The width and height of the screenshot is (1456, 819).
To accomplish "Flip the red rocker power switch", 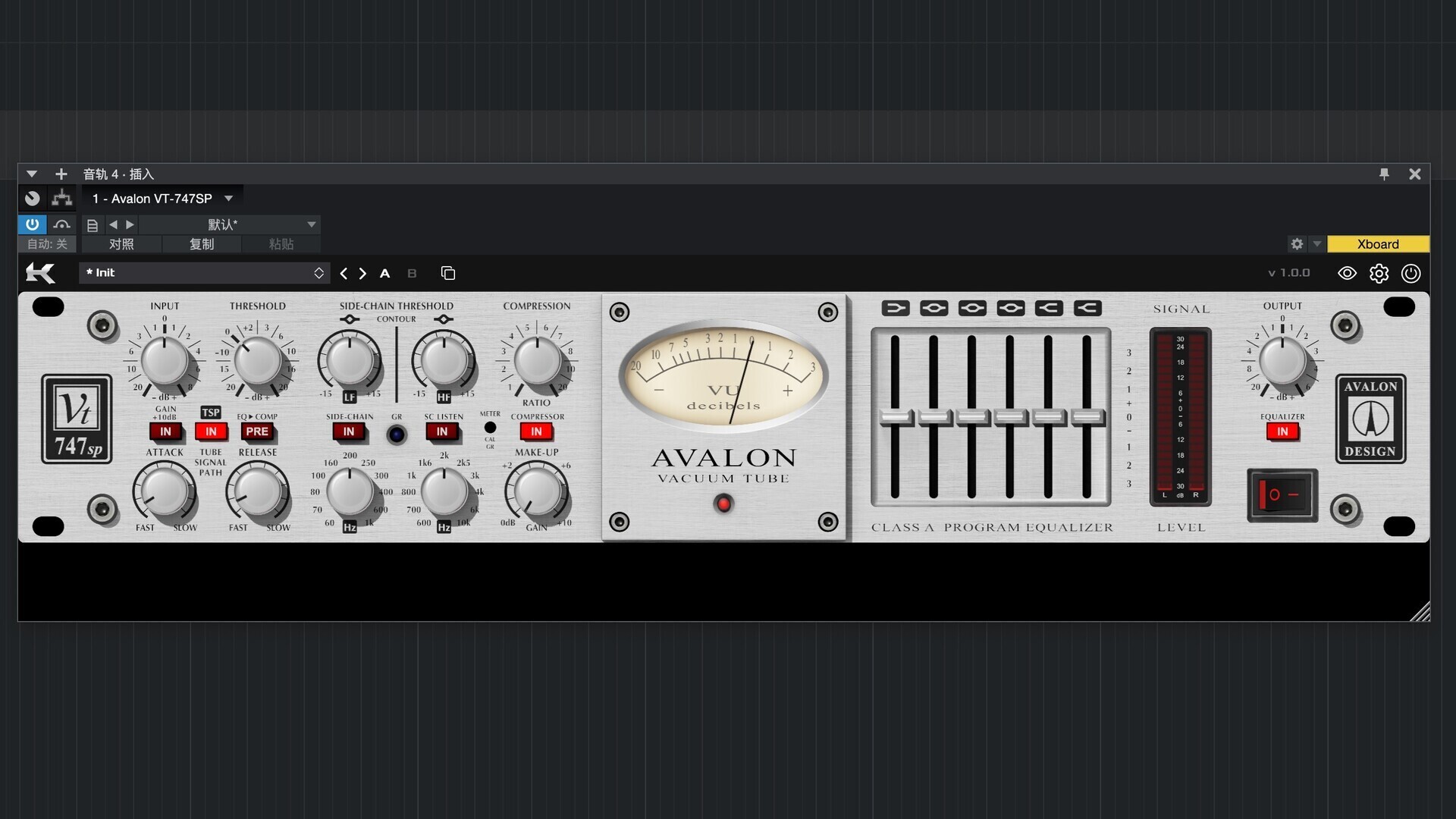I will point(1282,495).
